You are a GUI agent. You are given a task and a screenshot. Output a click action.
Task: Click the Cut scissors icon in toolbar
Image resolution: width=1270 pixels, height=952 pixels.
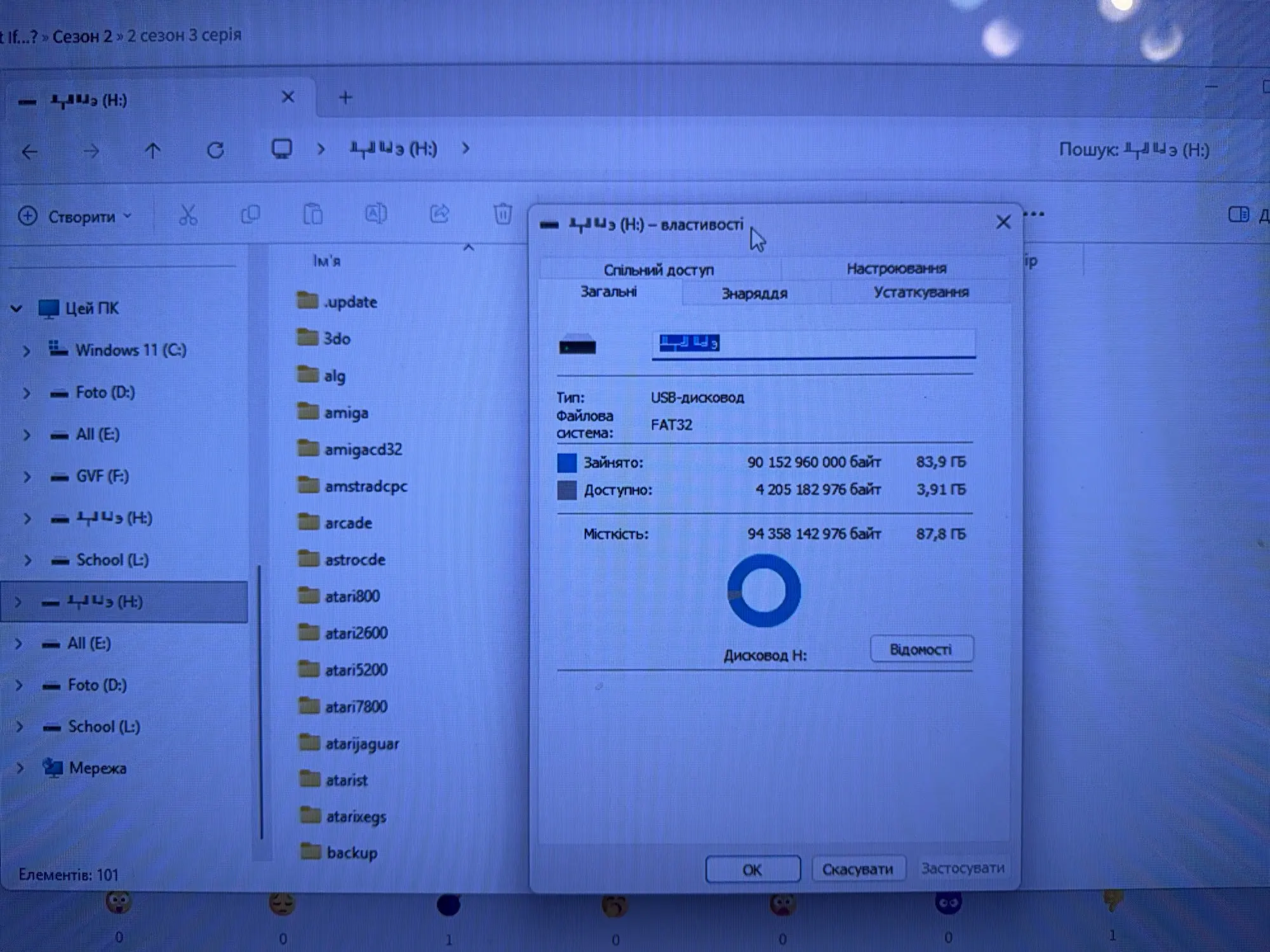coord(188,215)
